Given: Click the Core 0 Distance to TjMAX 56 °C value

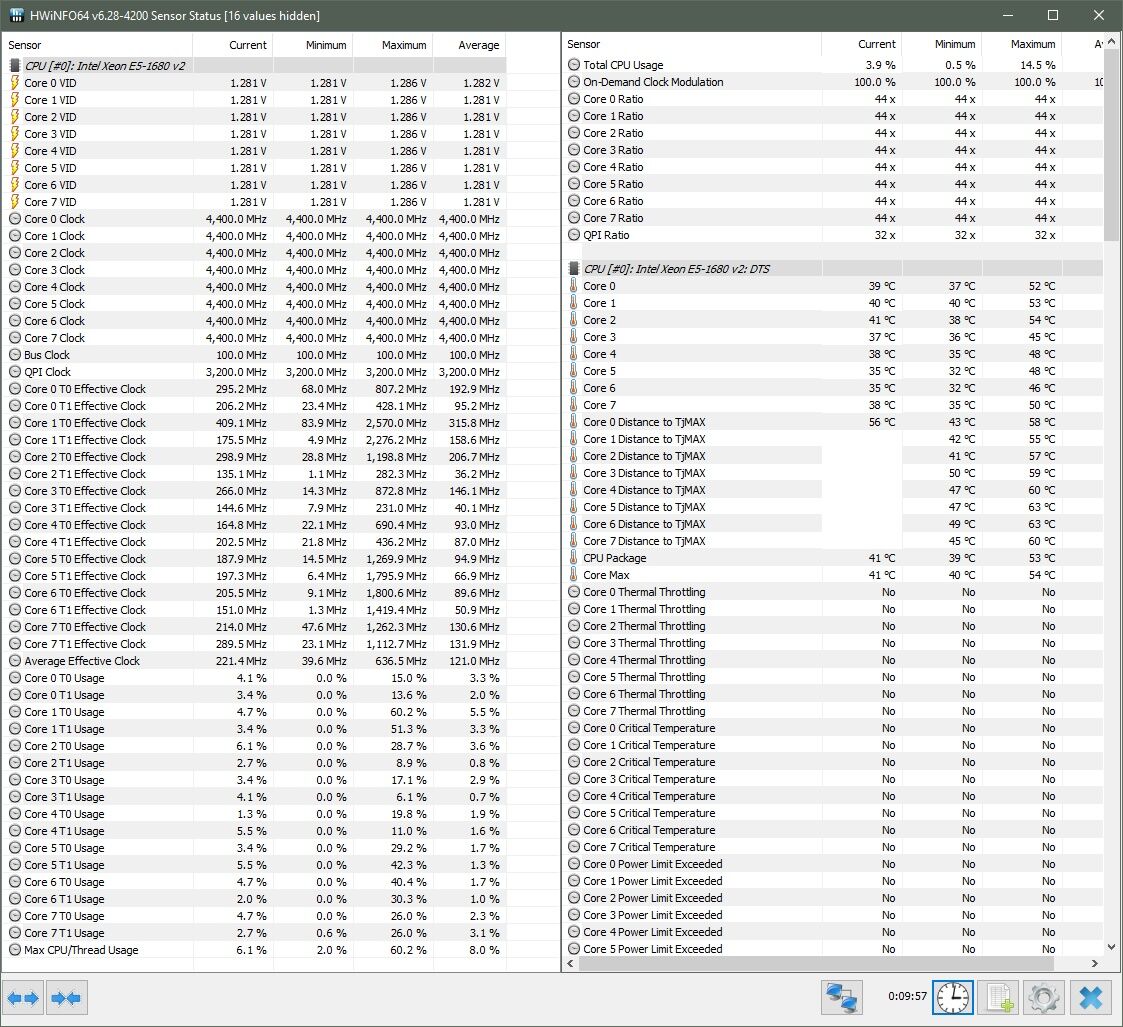Looking at the screenshot, I should (x=882, y=422).
